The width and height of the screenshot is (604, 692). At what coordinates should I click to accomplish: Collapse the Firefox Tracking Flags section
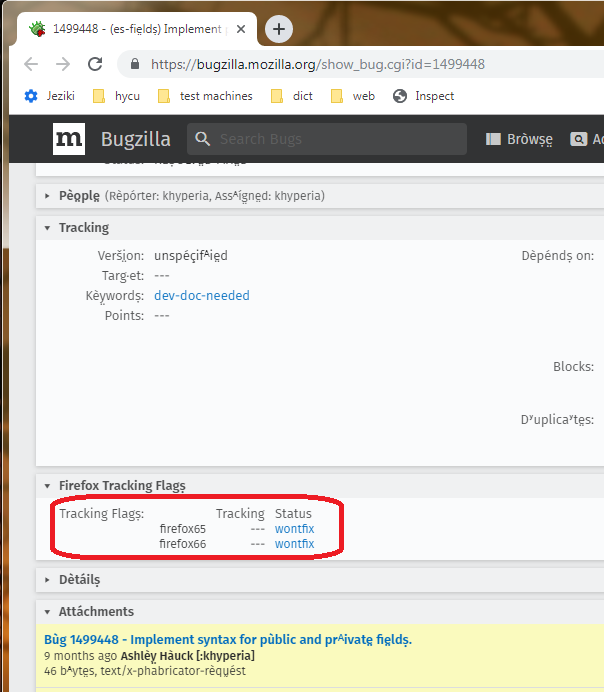coord(47,486)
